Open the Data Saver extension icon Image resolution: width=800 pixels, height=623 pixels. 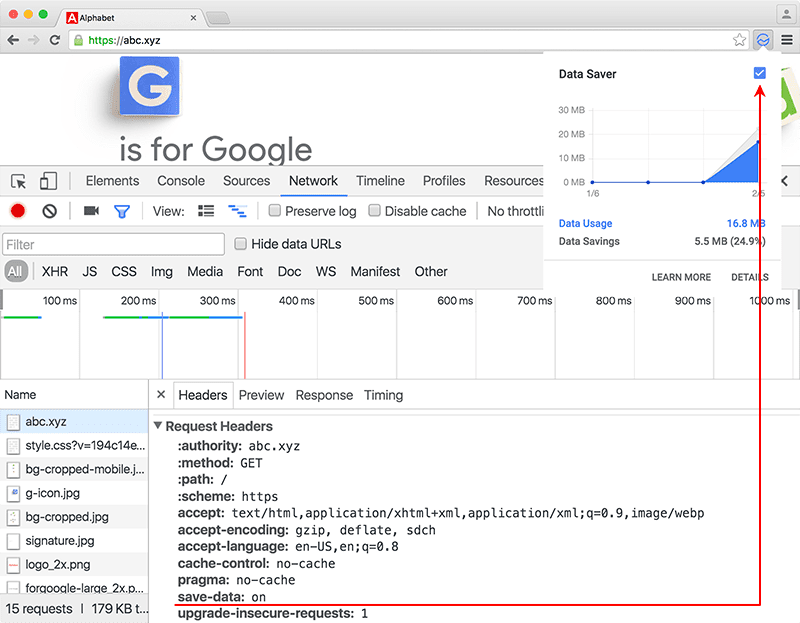coord(762,40)
